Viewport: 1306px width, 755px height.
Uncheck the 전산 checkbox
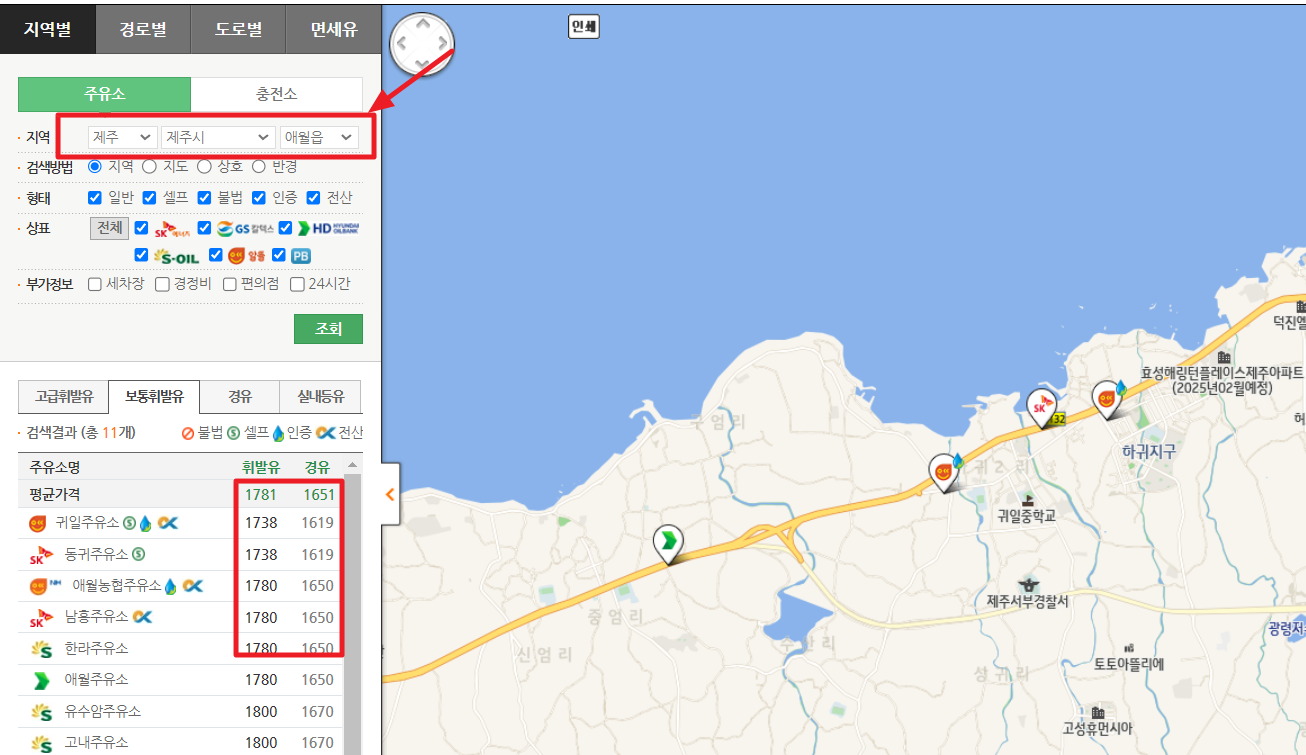pos(313,197)
